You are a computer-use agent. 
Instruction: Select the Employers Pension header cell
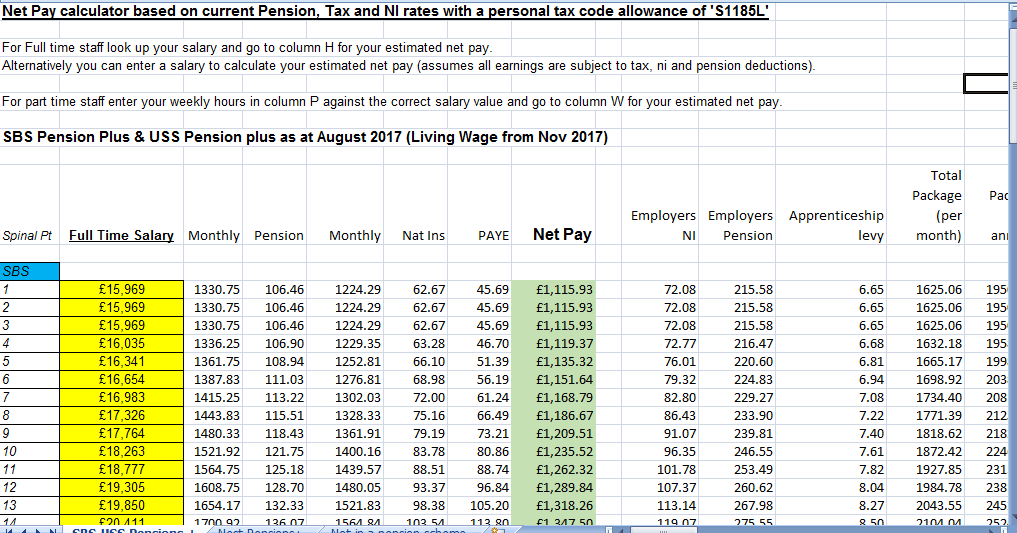click(740, 225)
